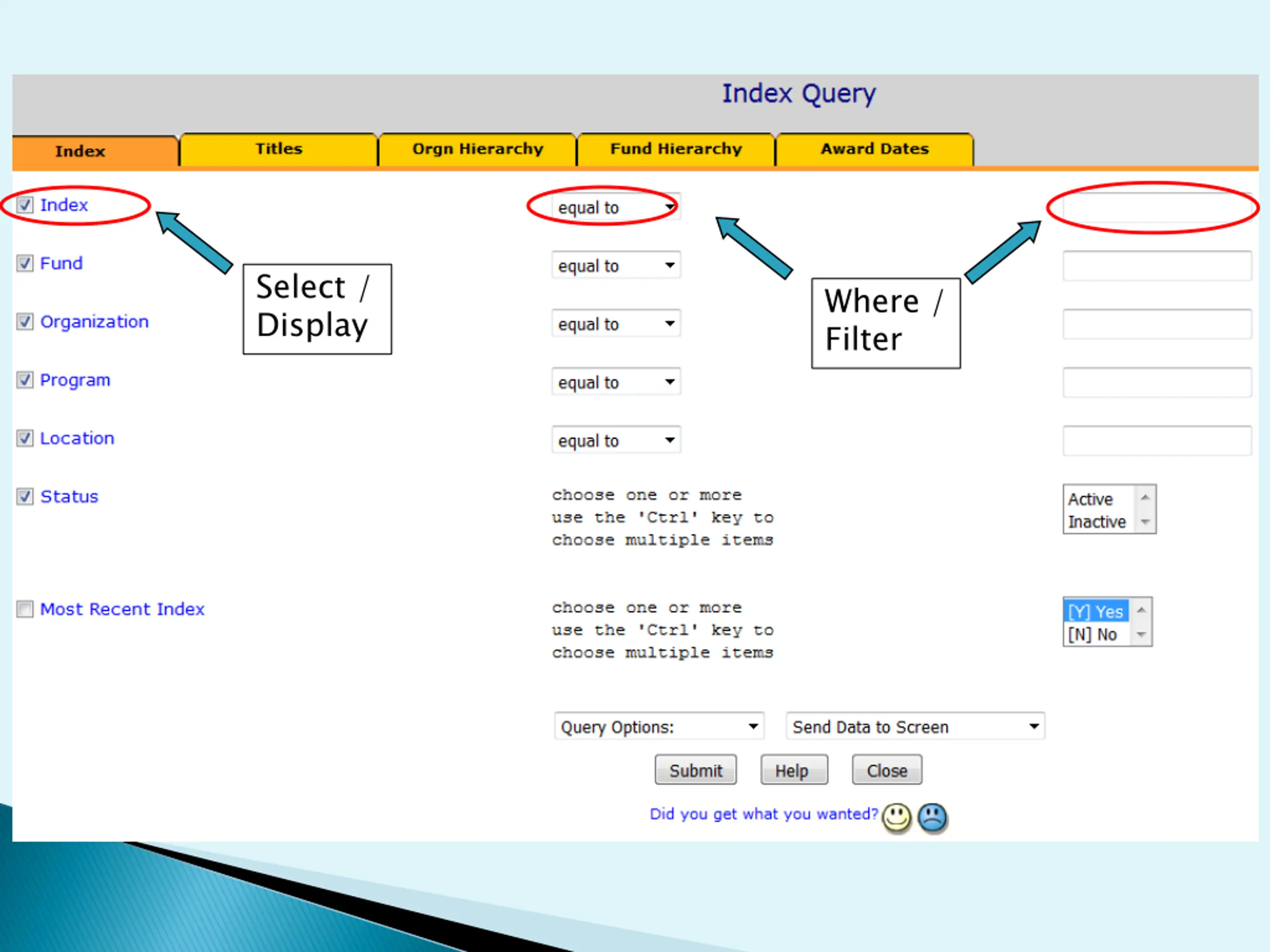1270x952 pixels.
Task: Focus the Index filter value field
Action: 1156,207
